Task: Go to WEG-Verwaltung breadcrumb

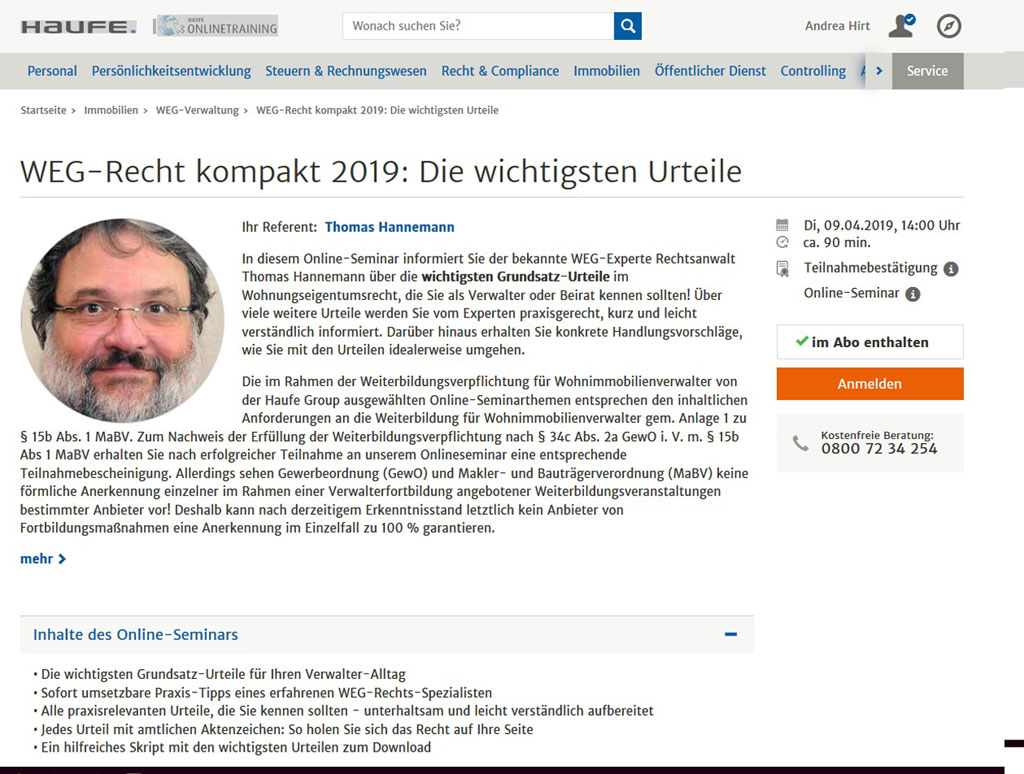Action: (197, 110)
